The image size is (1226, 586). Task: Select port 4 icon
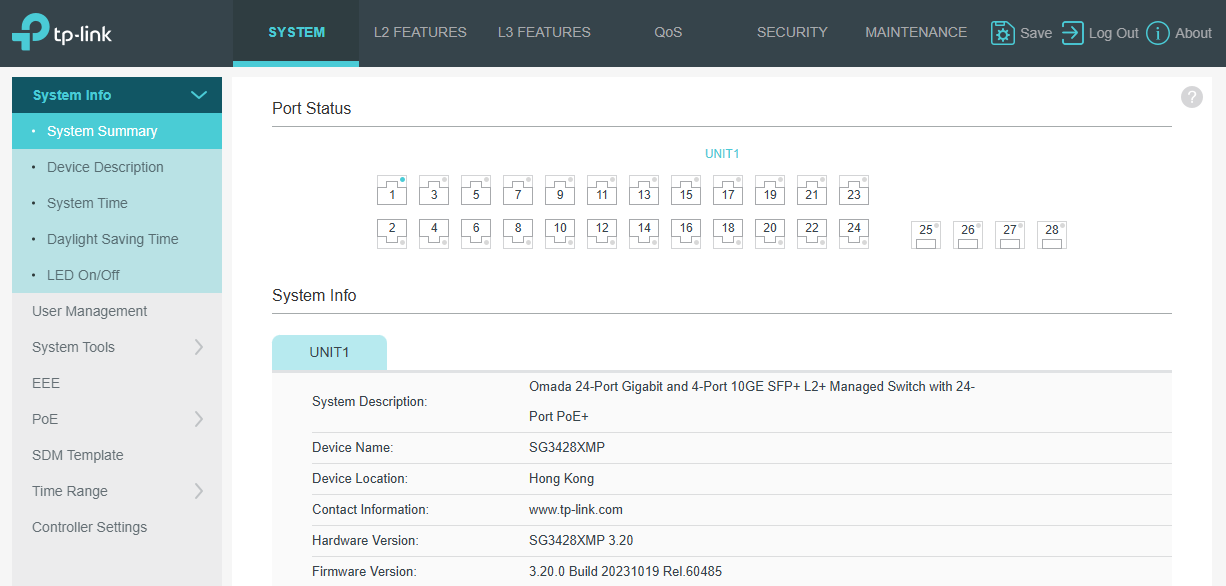pyautogui.click(x=434, y=233)
